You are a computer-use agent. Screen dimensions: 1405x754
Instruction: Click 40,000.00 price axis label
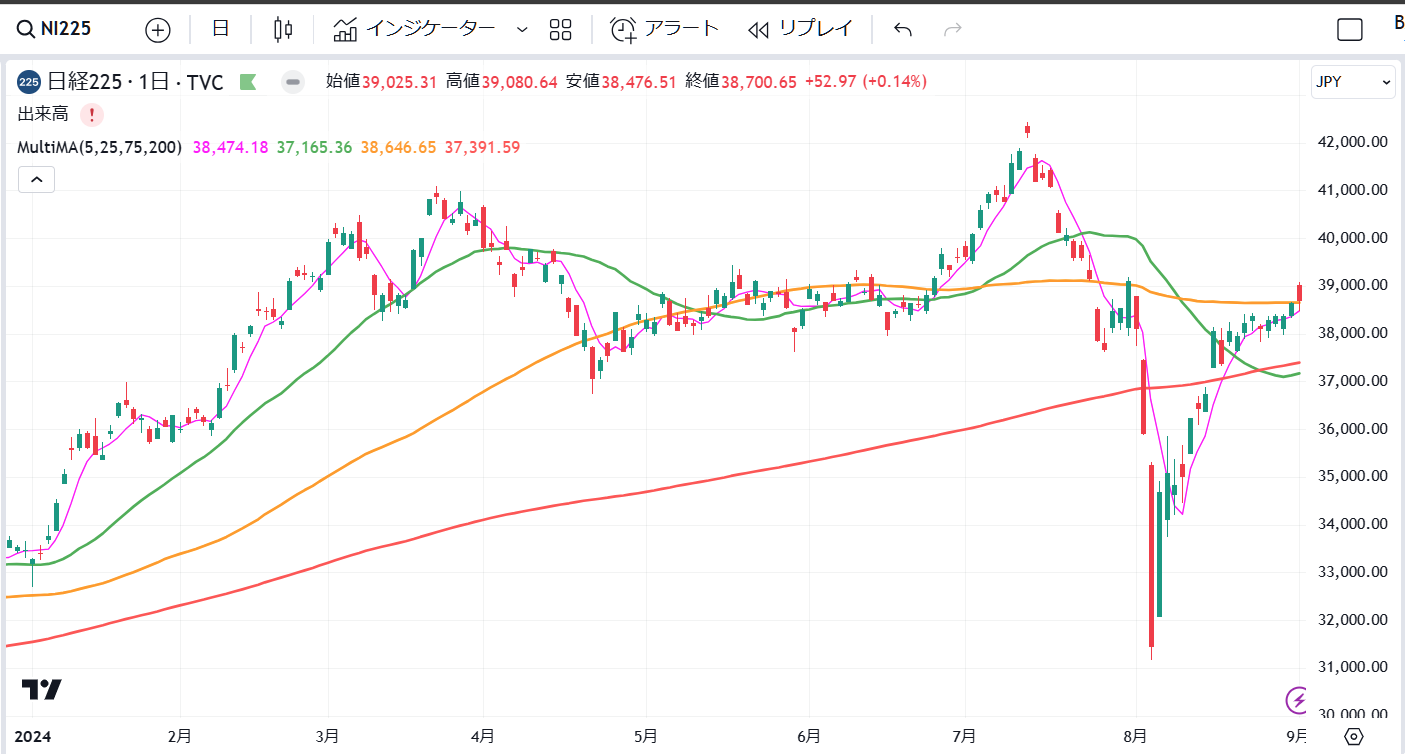point(1354,238)
